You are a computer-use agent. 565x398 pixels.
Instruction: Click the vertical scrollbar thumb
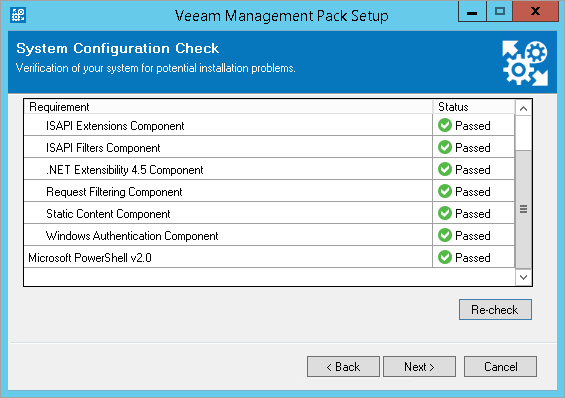524,209
